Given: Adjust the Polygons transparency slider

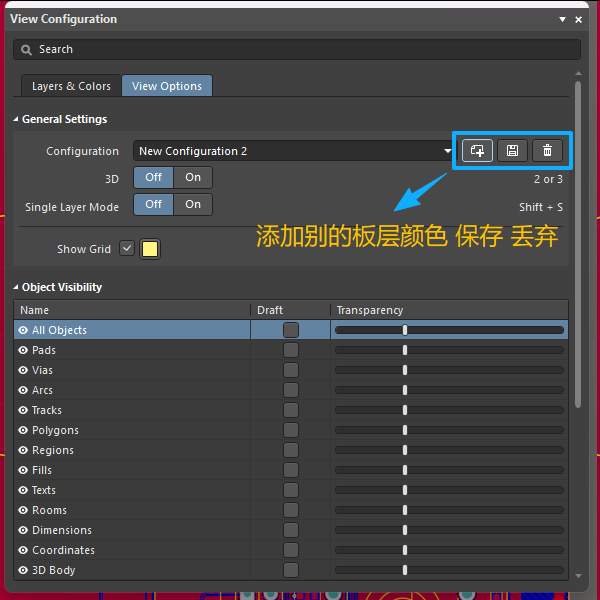Looking at the screenshot, I should tap(449, 430).
